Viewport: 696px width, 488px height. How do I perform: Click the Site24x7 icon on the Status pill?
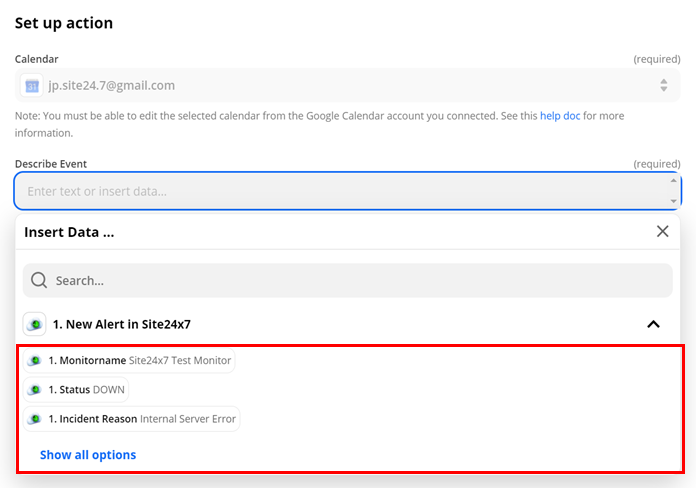tap(35, 390)
